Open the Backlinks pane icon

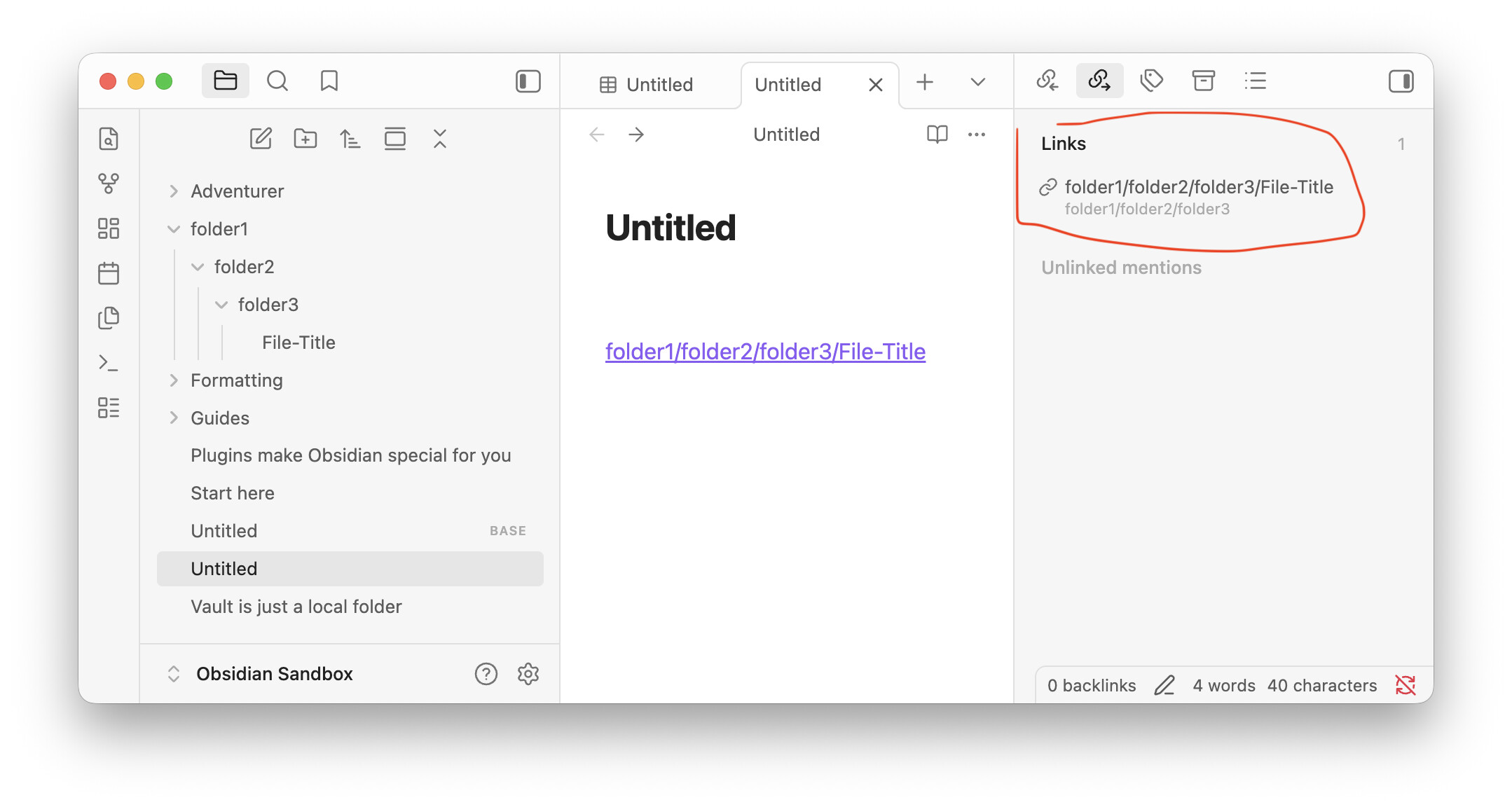1047,81
